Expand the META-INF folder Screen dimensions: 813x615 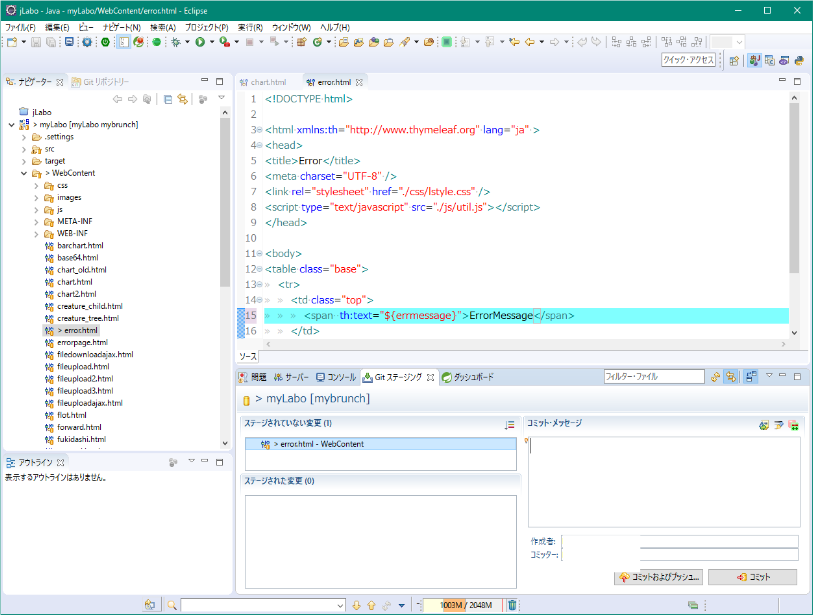[x=36, y=222]
